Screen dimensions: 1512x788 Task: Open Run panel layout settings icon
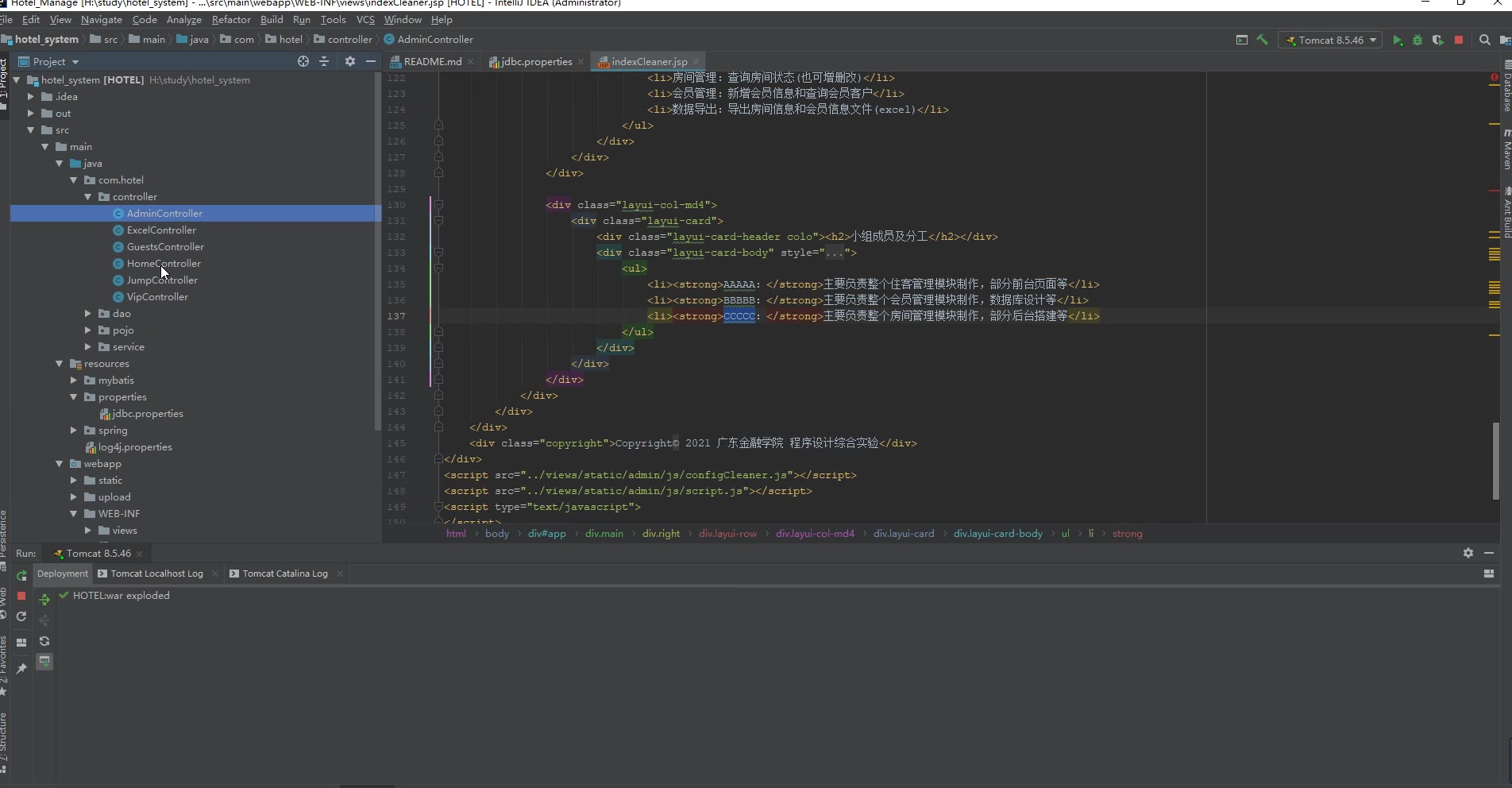click(x=1489, y=574)
